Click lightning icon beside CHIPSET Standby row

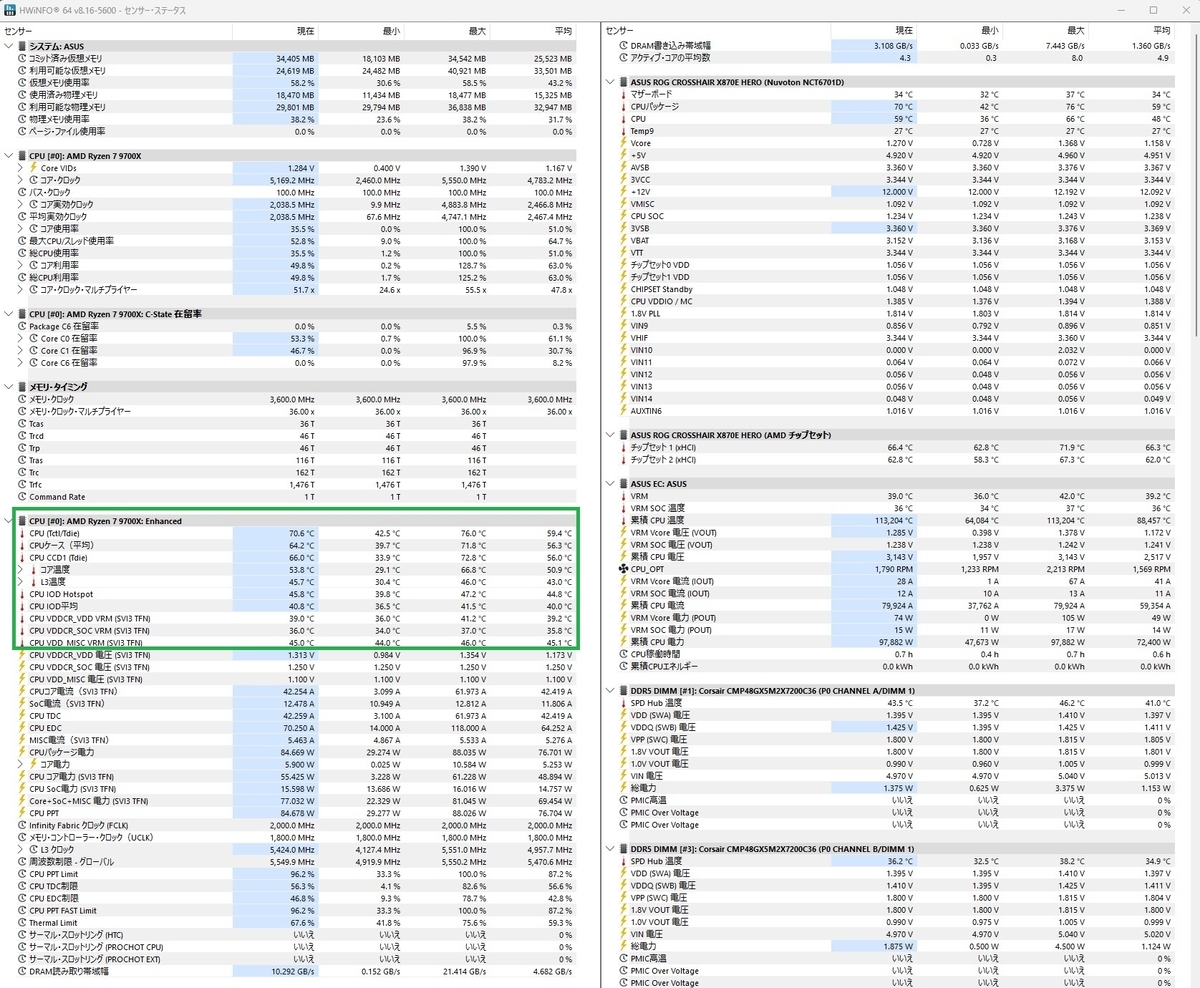click(624, 289)
